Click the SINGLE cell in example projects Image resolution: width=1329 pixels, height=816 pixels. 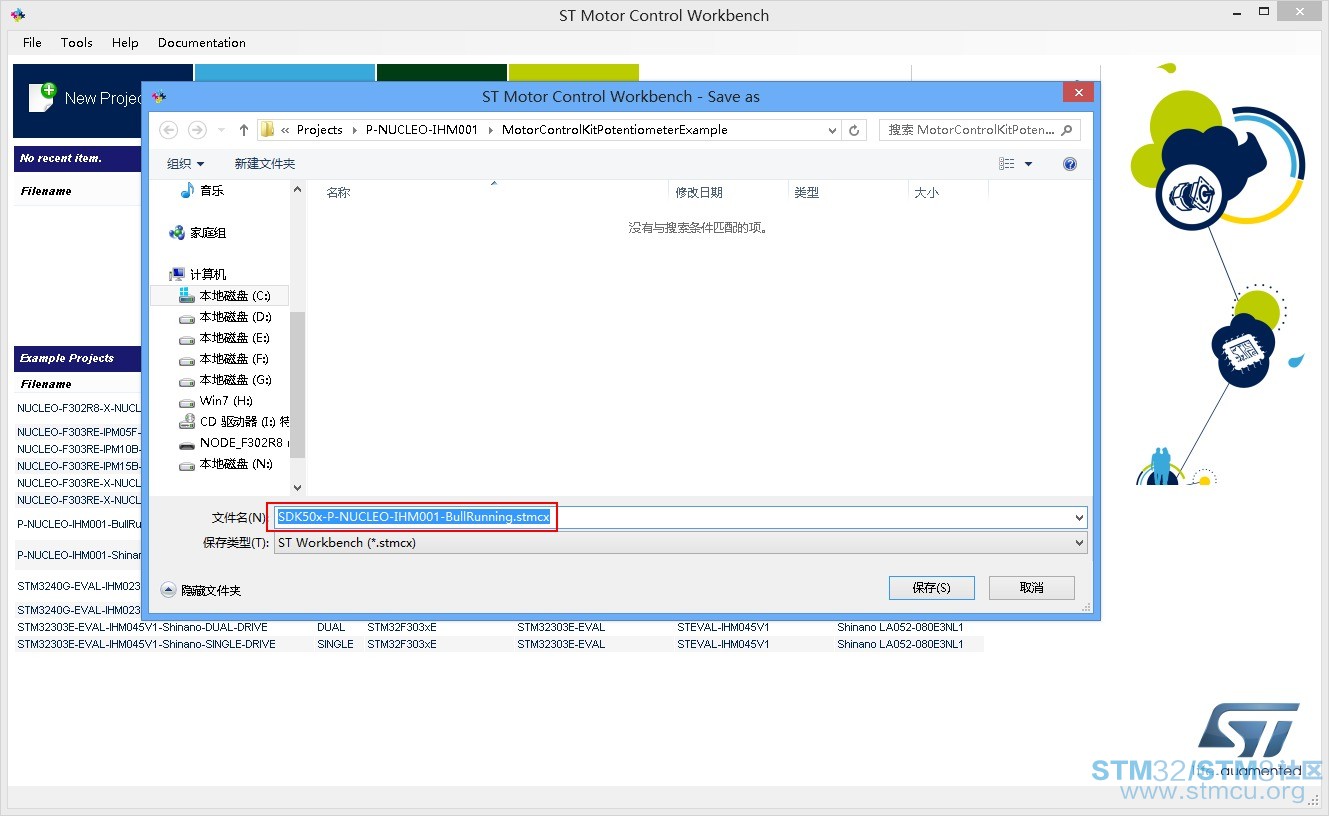pyautogui.click(x=335, y=645)
